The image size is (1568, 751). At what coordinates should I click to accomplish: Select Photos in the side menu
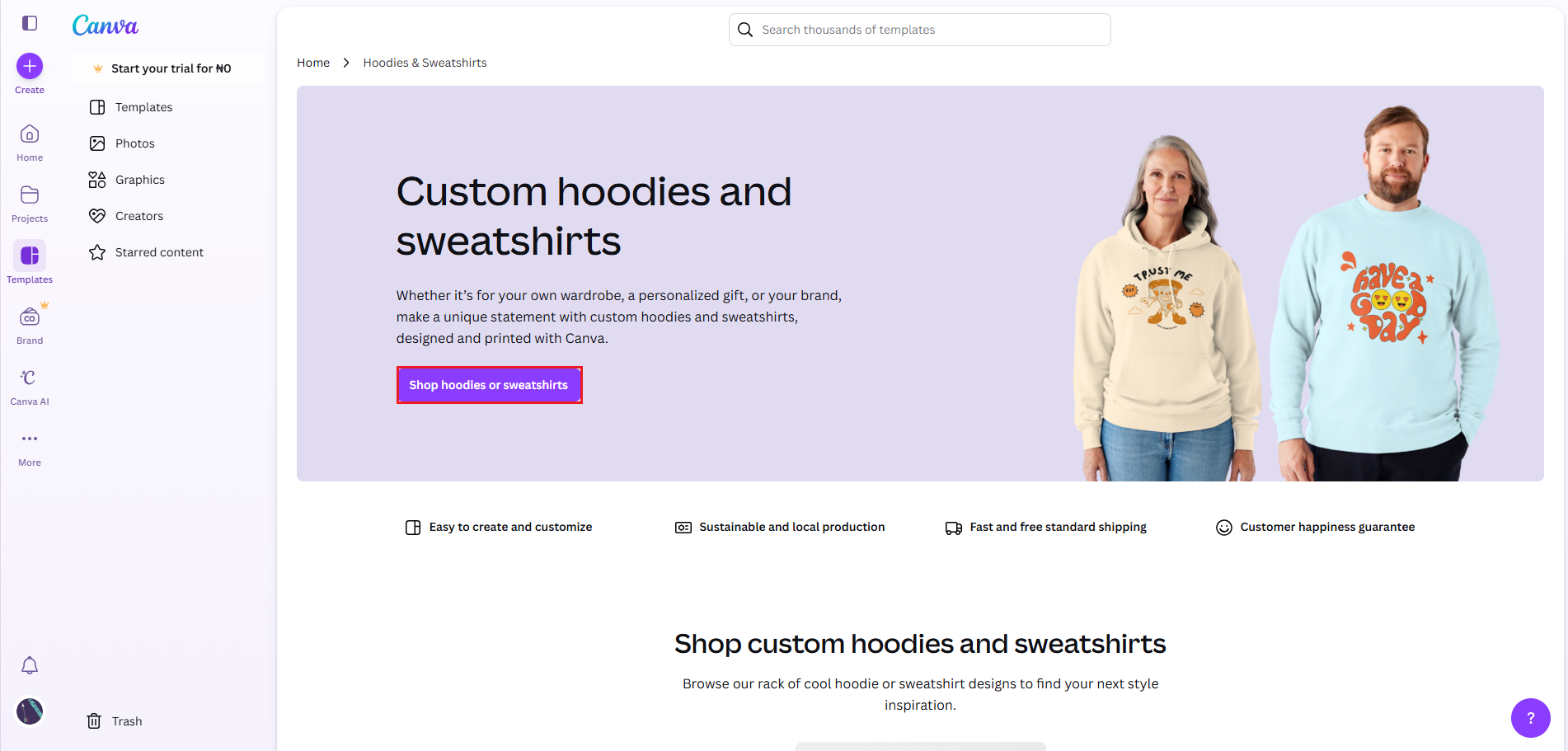tap(134, 143)
